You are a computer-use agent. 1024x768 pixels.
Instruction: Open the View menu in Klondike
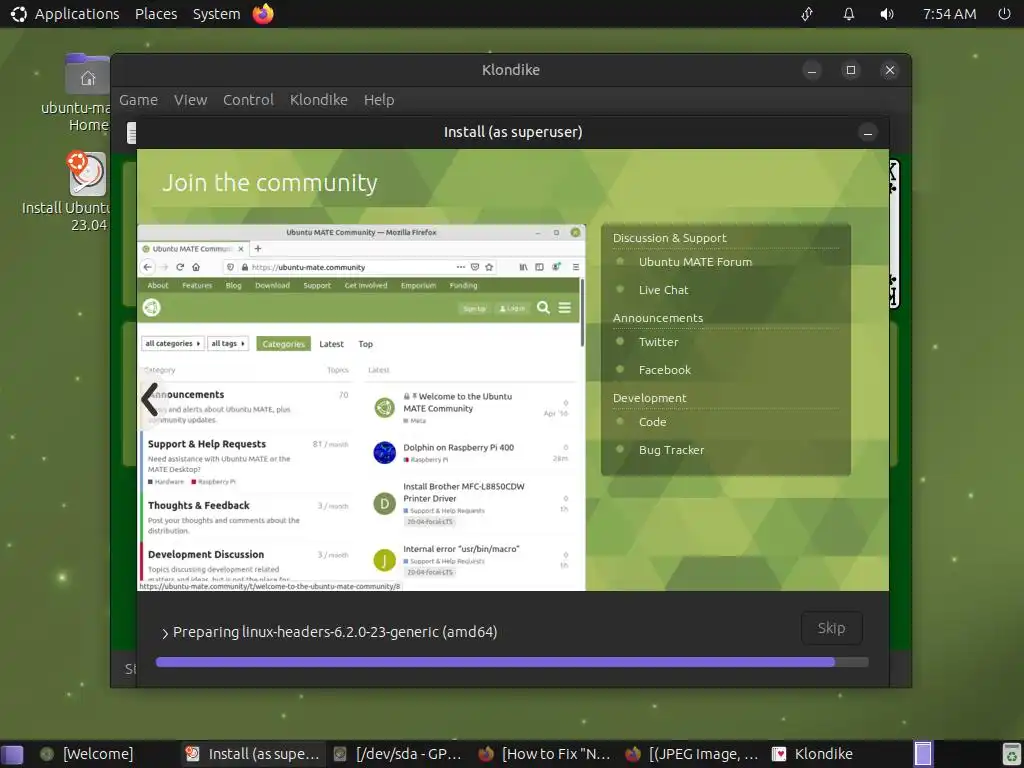pos(190,100)
